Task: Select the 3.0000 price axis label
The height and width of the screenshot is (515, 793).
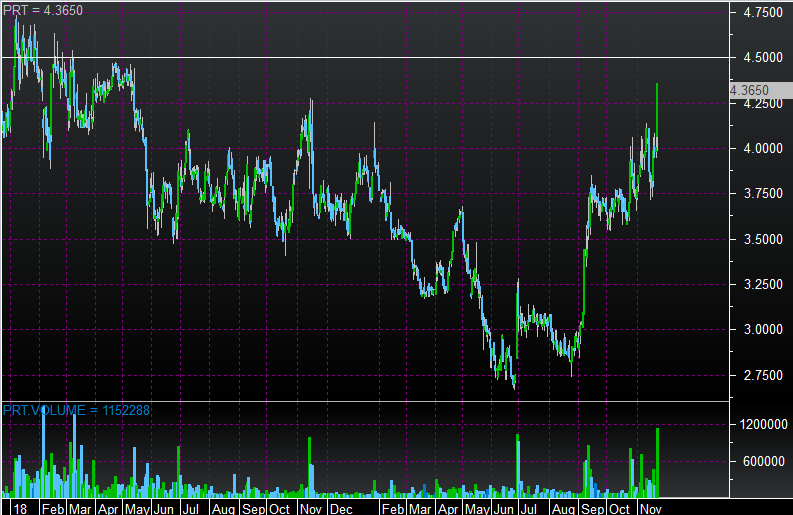Action: (x=755, y=330)
